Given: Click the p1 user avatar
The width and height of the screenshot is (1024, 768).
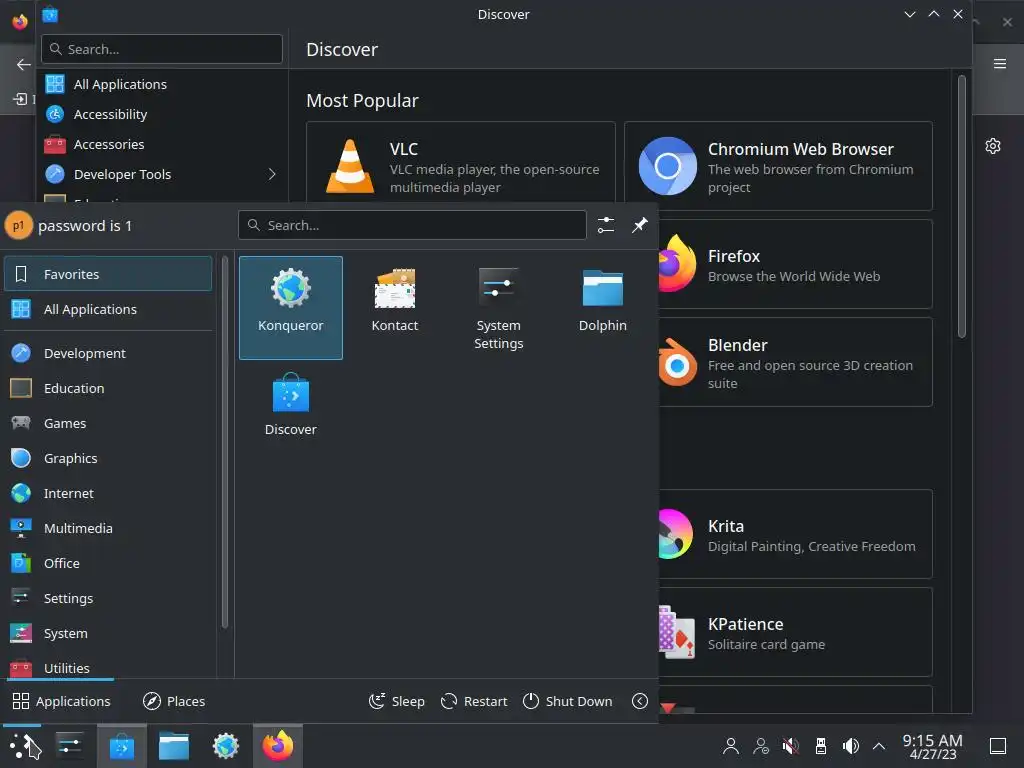Looking at the screenshot, I should tap(18, 225).
